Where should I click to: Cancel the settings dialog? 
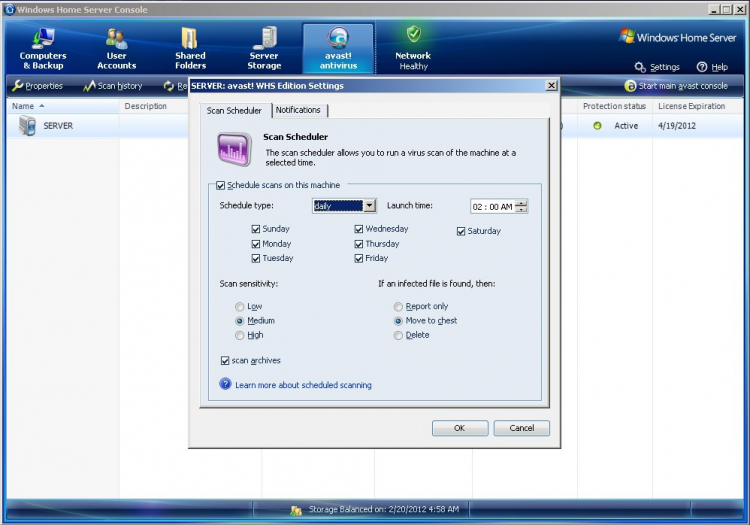[521, 428]
